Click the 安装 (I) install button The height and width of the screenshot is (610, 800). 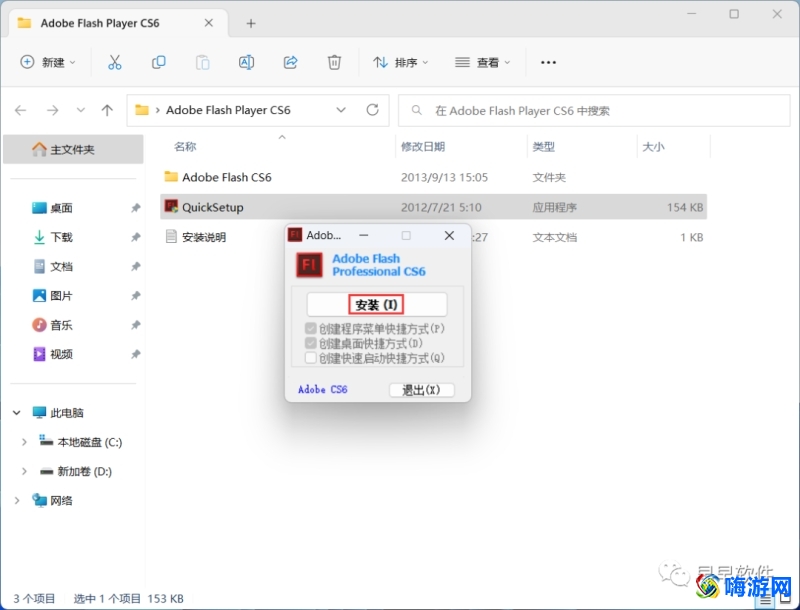pos(377,304)
